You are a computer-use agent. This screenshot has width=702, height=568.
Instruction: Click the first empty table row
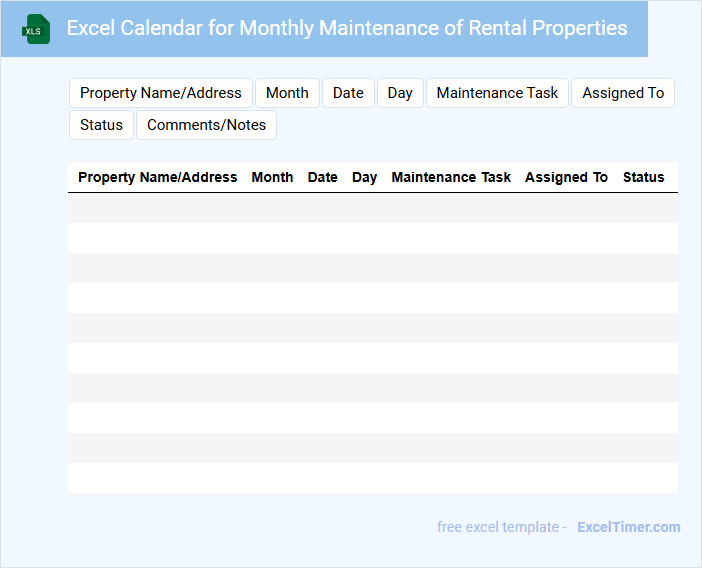[x=372, y=208]
